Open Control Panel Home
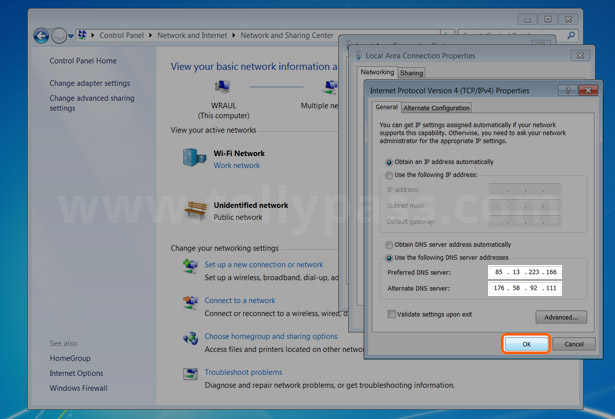 [83, 61]
